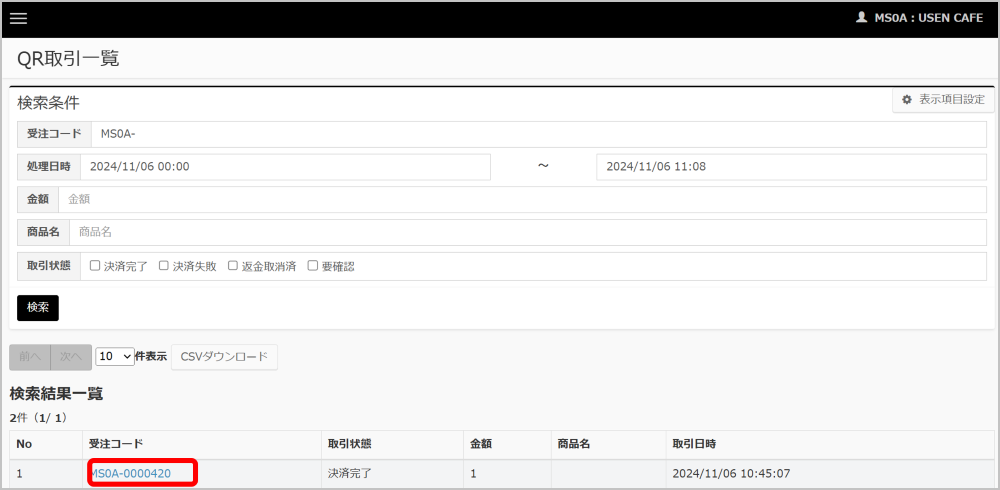The width and height of the screenshot is (1000, 490).
Task: Focus the 金額 amount input
Action: (x=521, y=200)
